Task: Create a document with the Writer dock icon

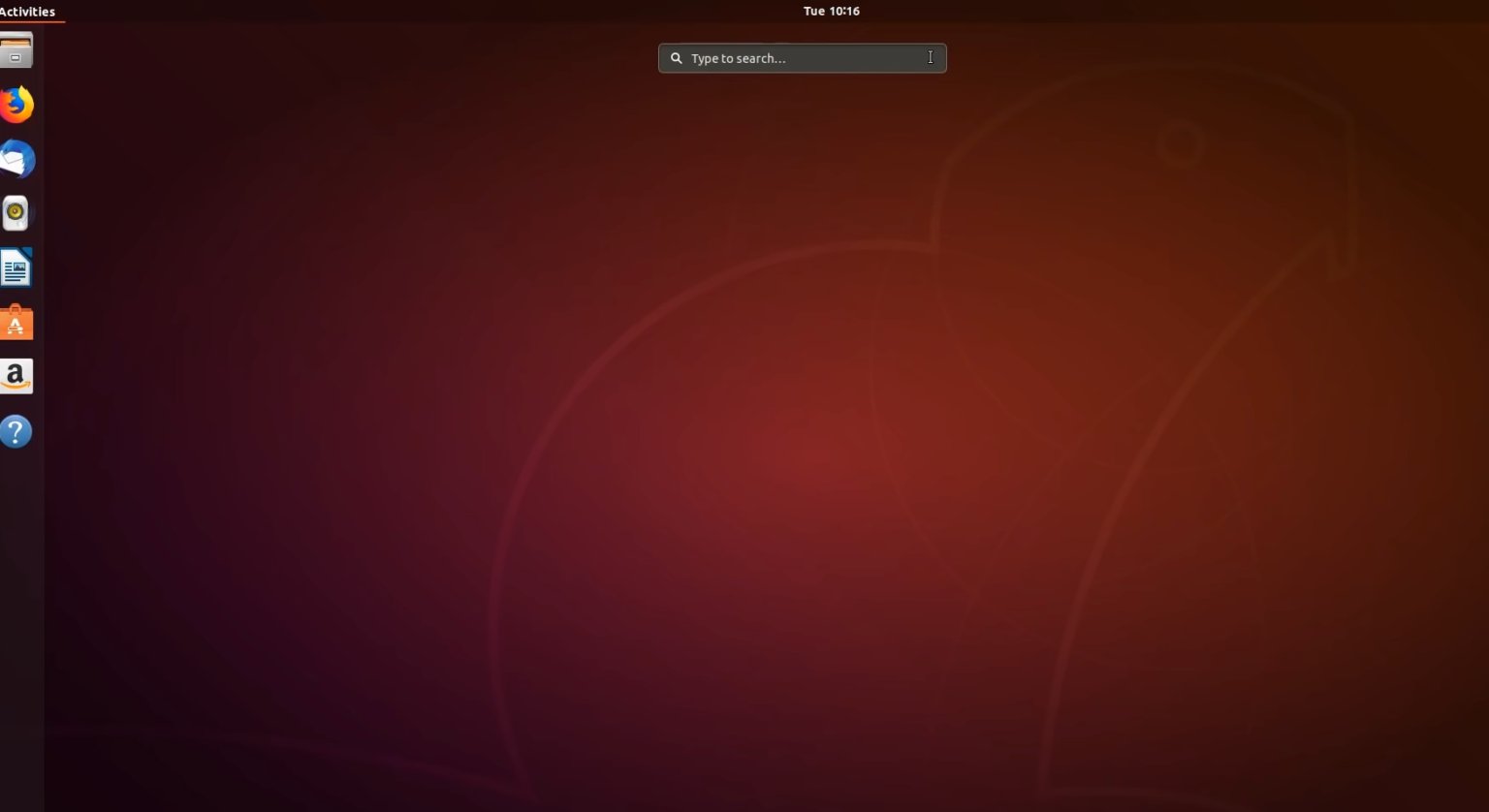Action: (16, 267)
